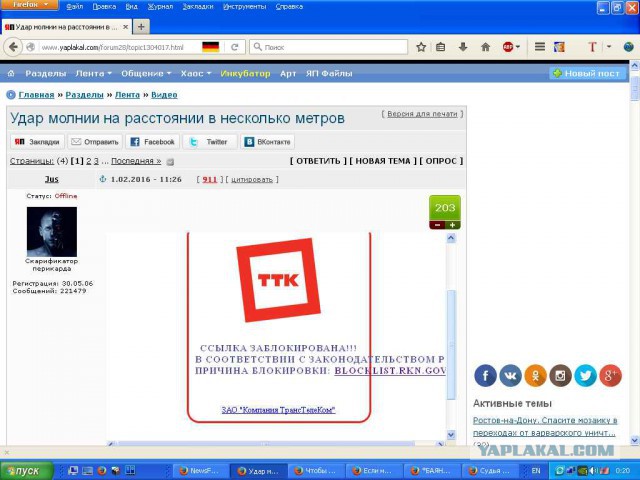The image size is (640, 480).
Task: Click the Jus avatar image
Action: coord(52,232)
